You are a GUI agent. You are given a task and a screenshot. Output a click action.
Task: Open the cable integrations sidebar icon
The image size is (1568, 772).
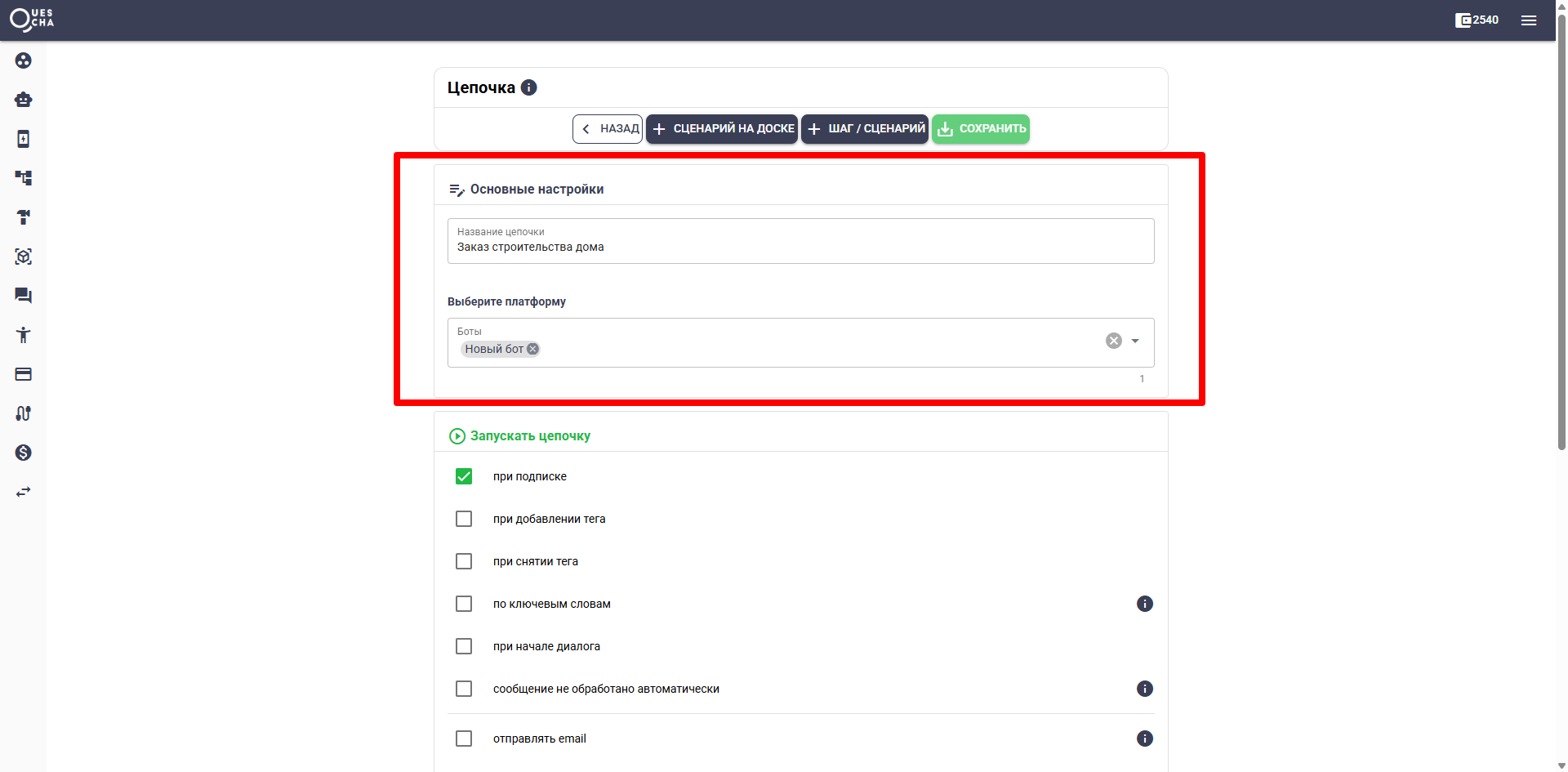point(23,413)
